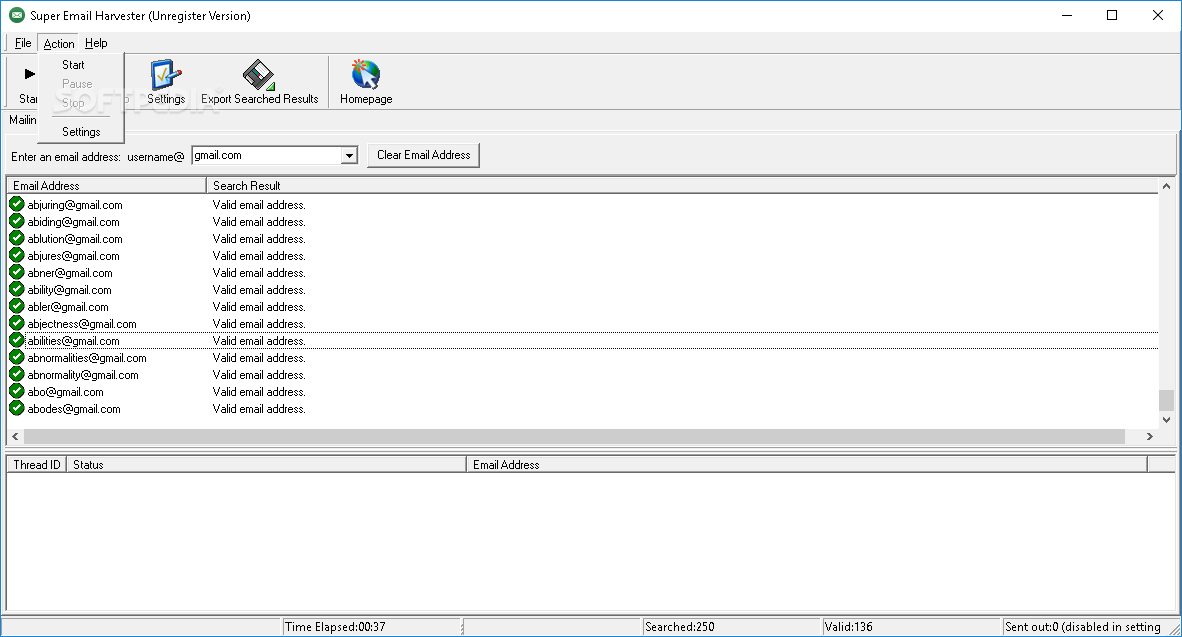
Task: Click the horizontal scroll right arrow
Action: 1150,436
